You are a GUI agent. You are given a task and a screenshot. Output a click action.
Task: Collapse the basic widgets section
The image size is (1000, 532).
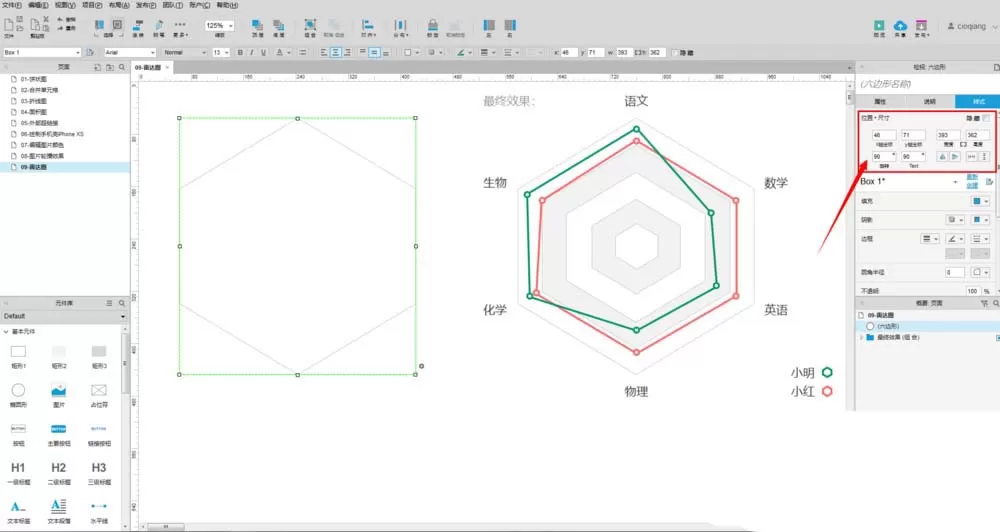point(6,332)
